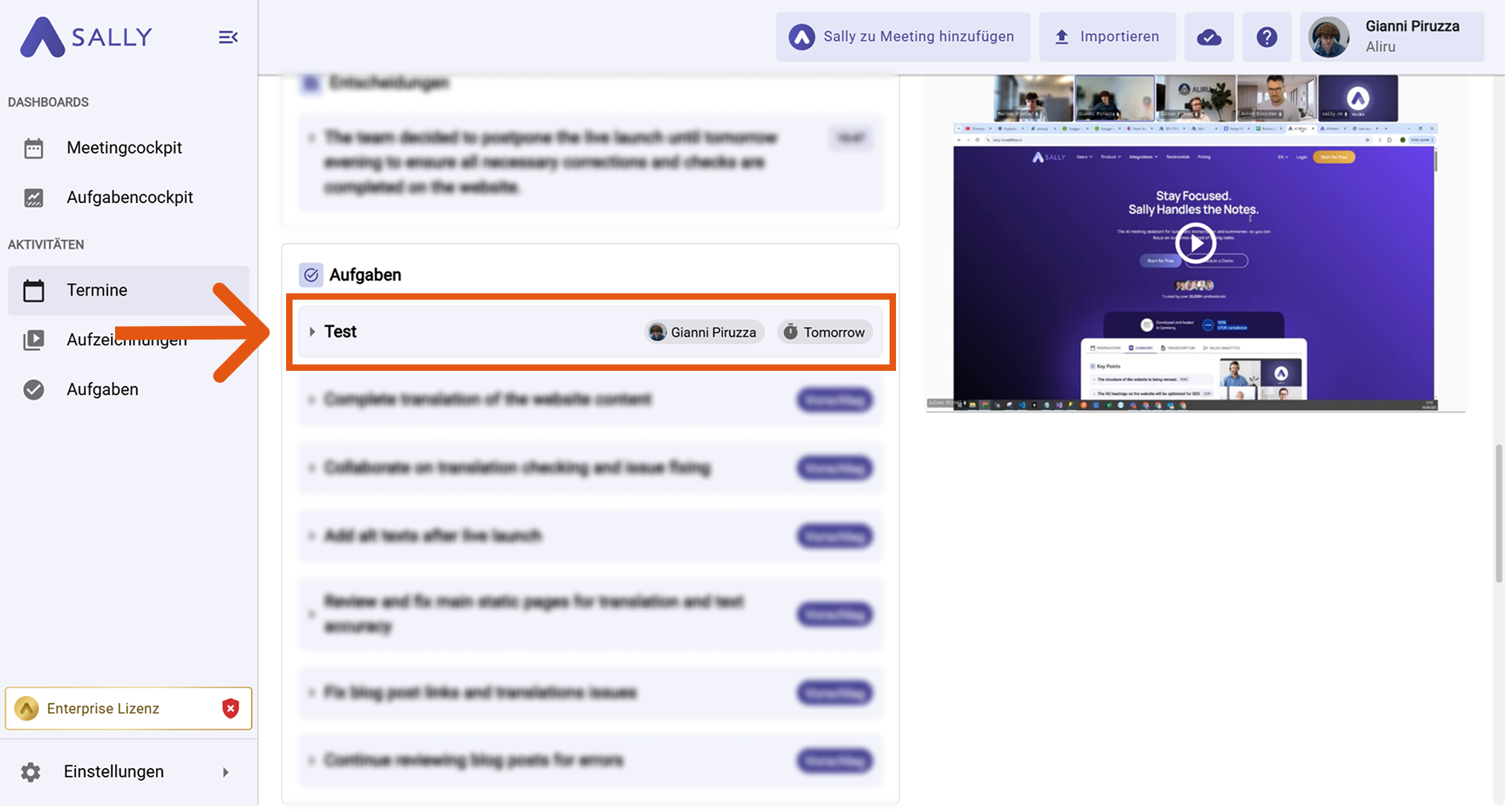The image size is (1505, 812).
Task: Open Aufzeichnungen section
Action: 128,340
